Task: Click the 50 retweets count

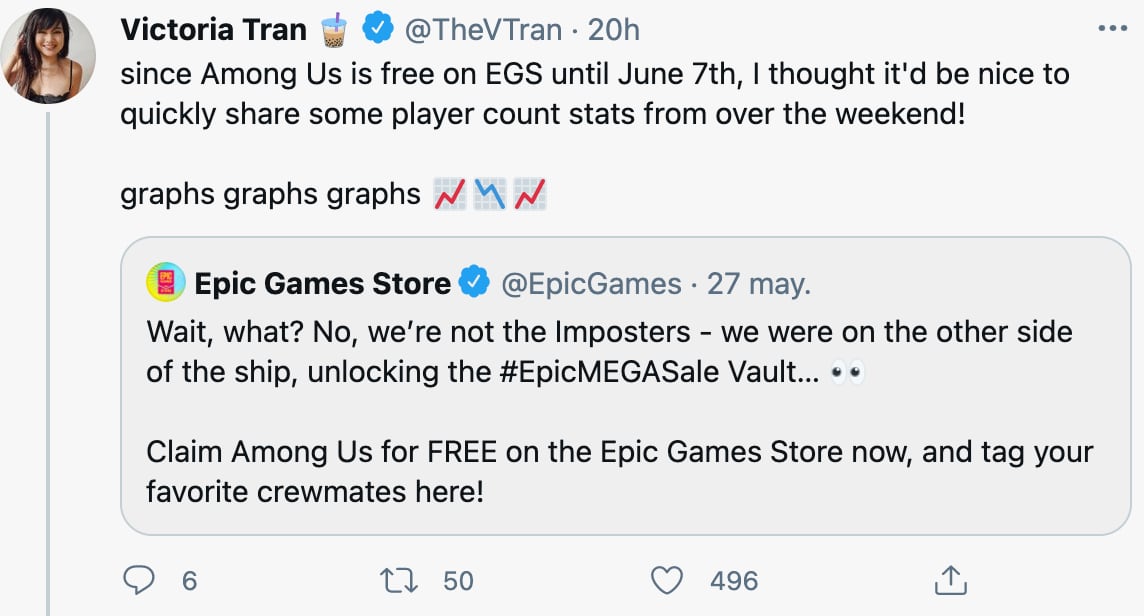Action: click(x=458, y=580)
